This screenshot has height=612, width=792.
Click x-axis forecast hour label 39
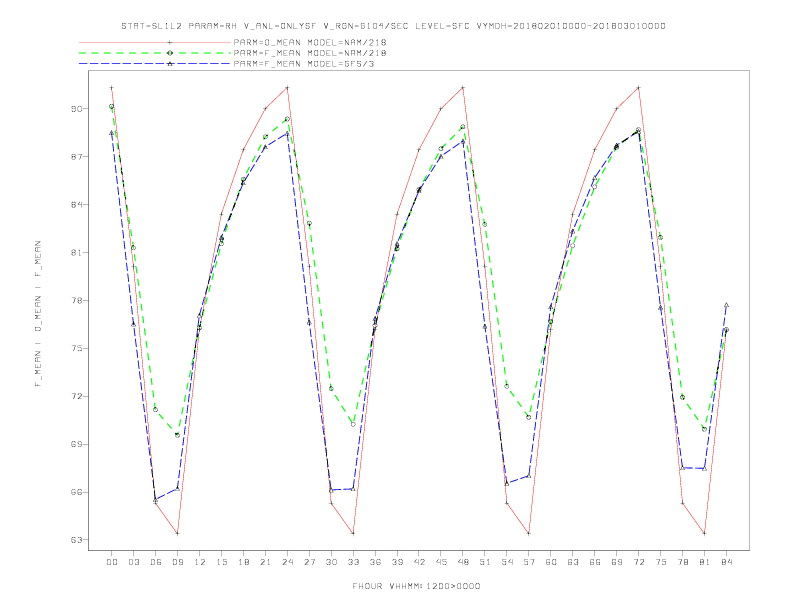click(398, 562)
